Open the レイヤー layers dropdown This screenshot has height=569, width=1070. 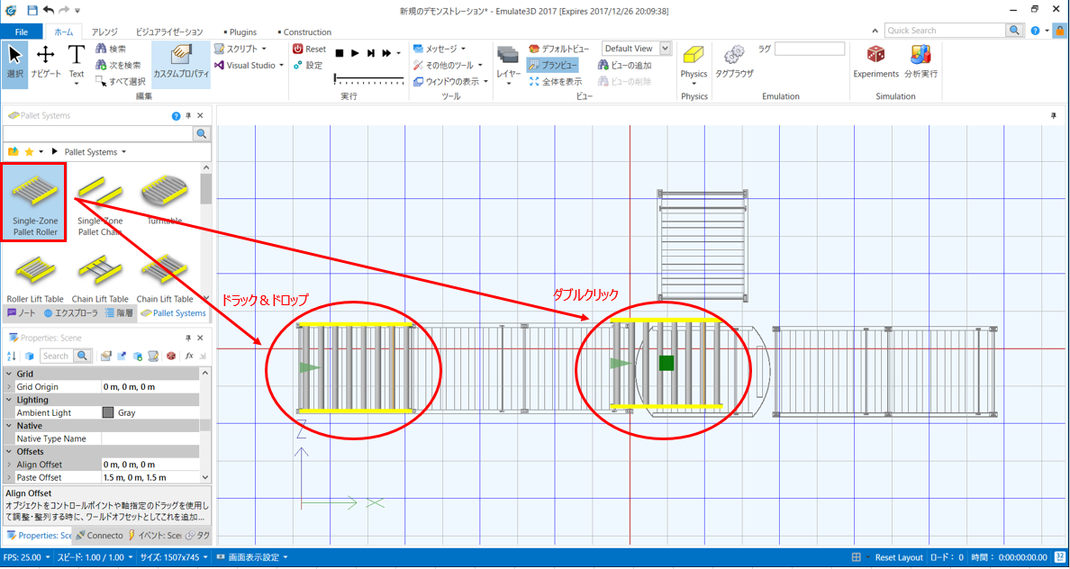[x=508, y=63]
